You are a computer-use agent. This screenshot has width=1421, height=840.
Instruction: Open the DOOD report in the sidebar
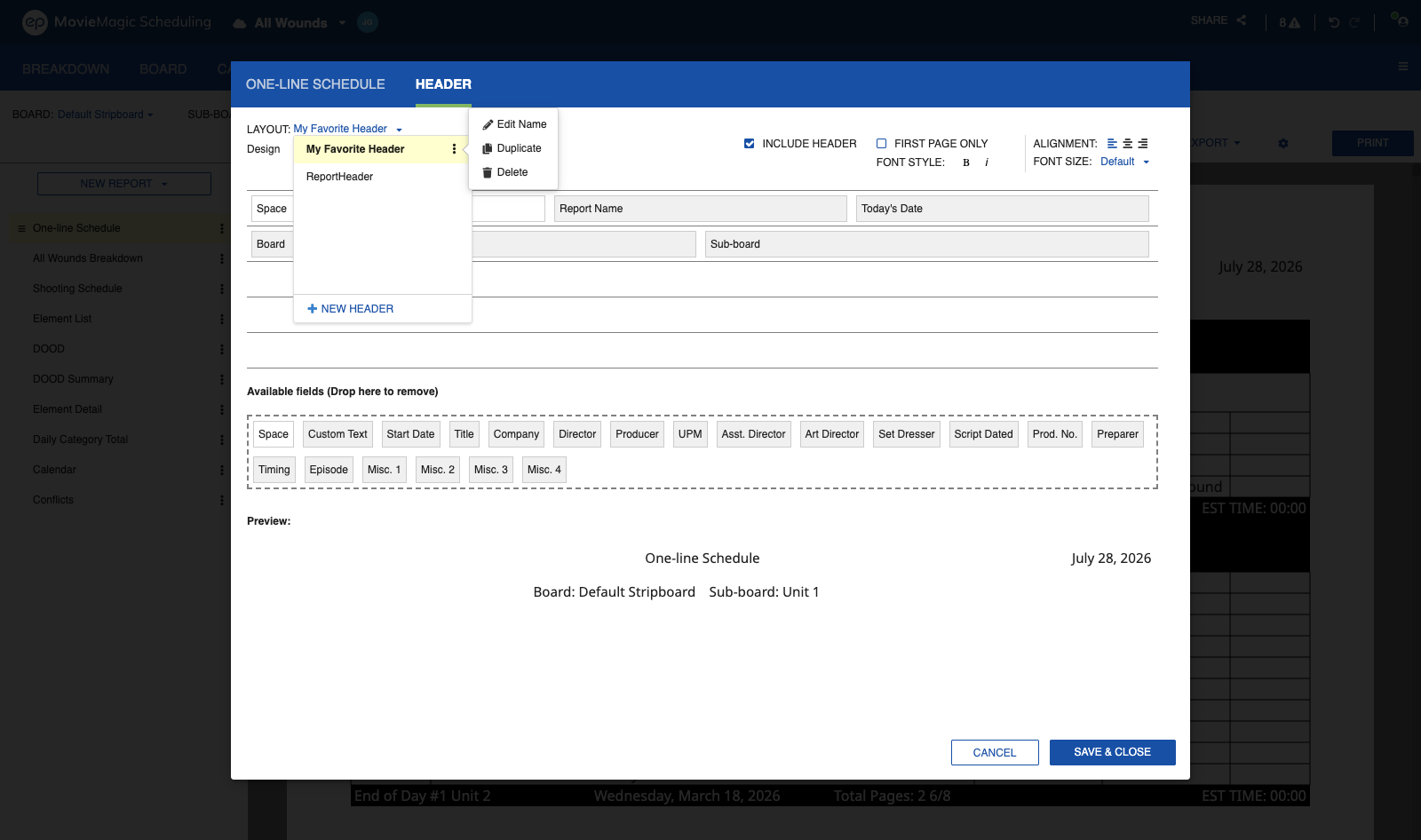[49, 349]
